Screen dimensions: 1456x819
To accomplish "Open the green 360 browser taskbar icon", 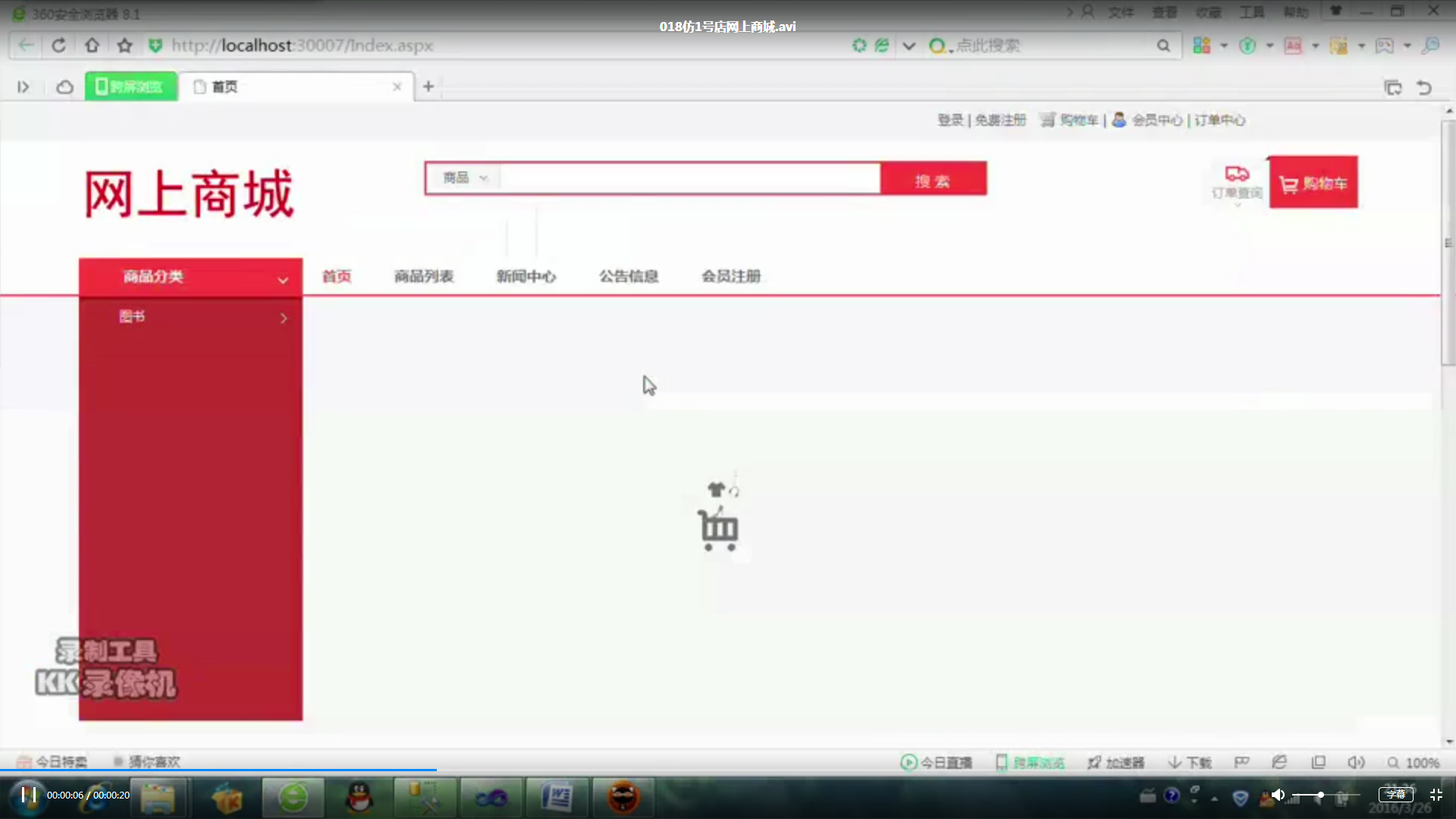I will pyautogui.click(x=293, y=798).
